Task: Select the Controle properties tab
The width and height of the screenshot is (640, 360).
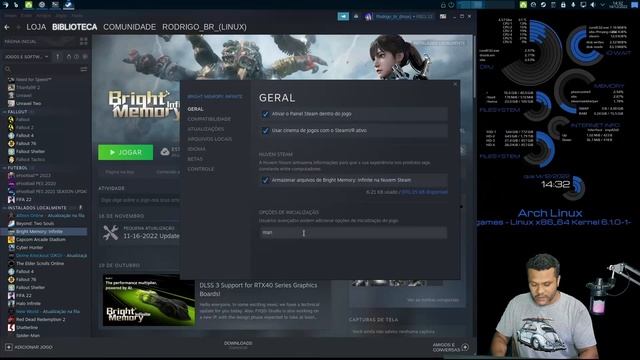Action: click(x=200, y=169)
